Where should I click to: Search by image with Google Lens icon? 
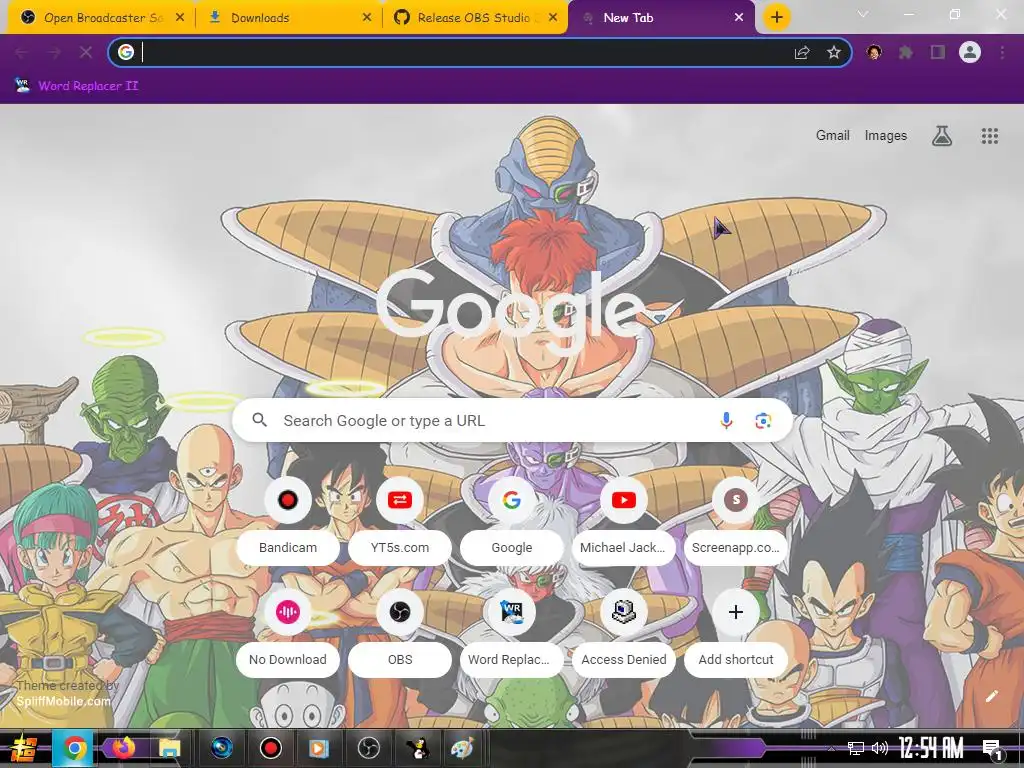763,421
